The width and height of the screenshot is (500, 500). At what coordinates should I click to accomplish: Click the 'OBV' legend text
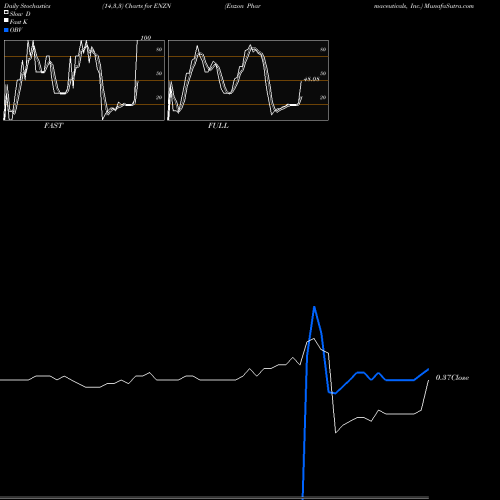pos(16,30)
